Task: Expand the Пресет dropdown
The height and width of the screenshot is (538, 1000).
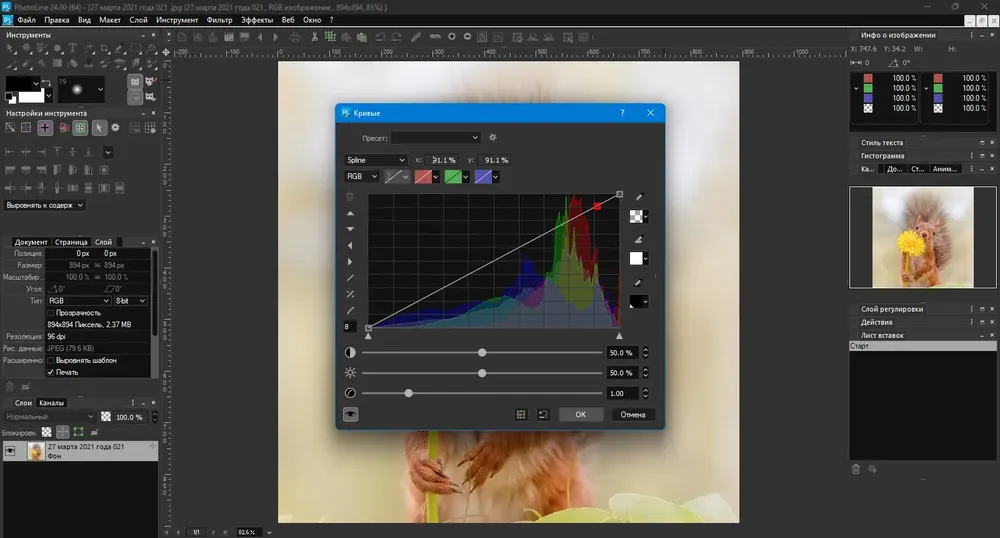Action: coord(436,138)
